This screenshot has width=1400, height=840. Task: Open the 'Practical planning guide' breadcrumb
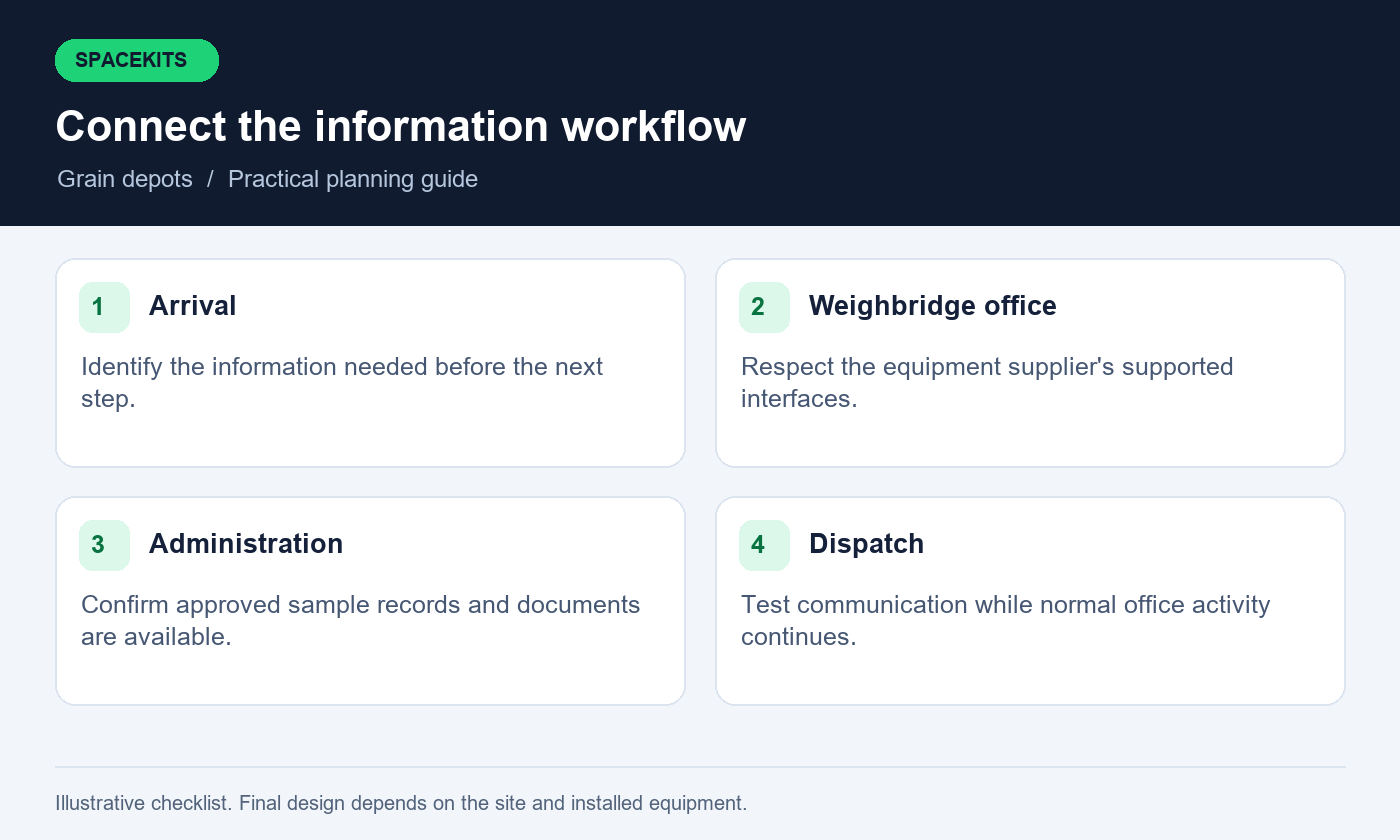353,179
